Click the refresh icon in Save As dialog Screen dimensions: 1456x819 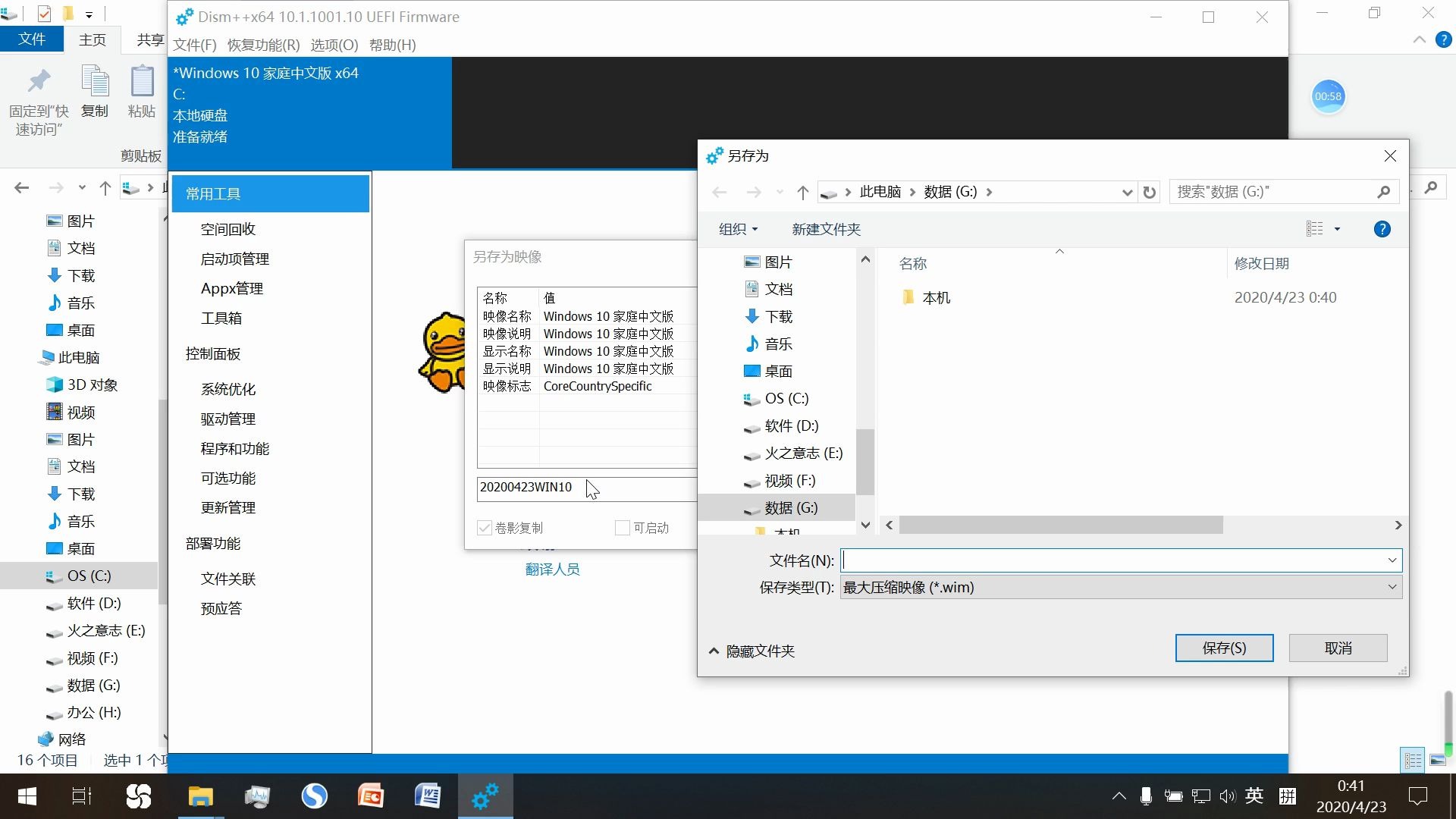tap(1150, 192)
